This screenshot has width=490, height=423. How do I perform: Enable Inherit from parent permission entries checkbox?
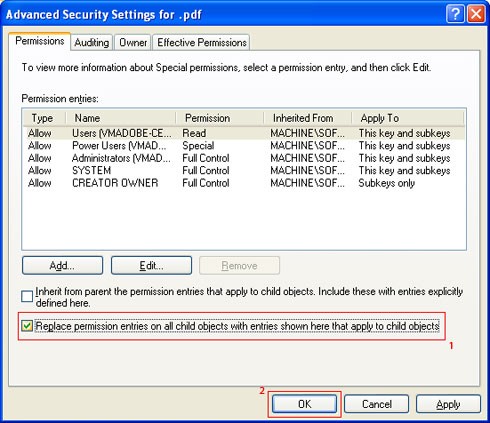27,296
